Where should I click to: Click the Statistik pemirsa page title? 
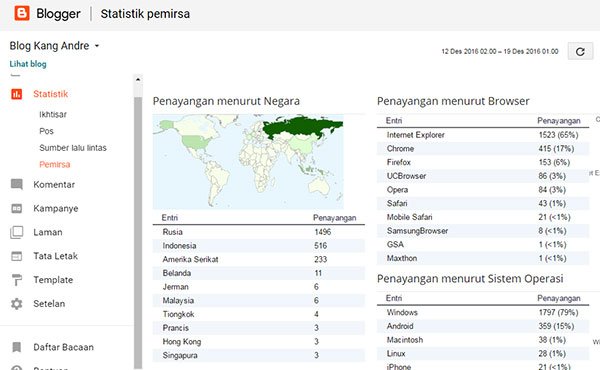coord(145,14)
